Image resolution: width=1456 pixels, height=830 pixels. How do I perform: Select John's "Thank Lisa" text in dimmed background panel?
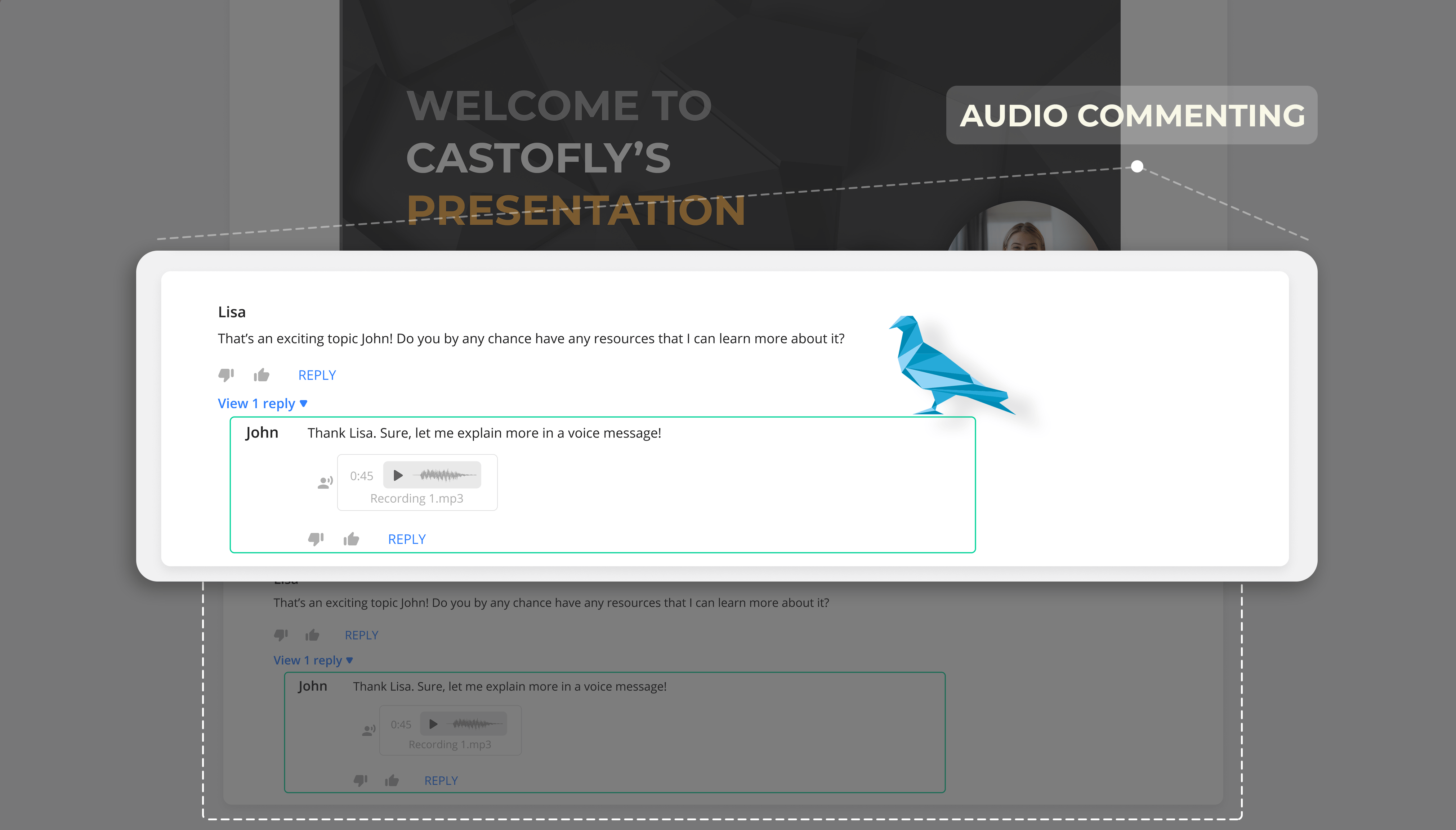pos(510,686)
